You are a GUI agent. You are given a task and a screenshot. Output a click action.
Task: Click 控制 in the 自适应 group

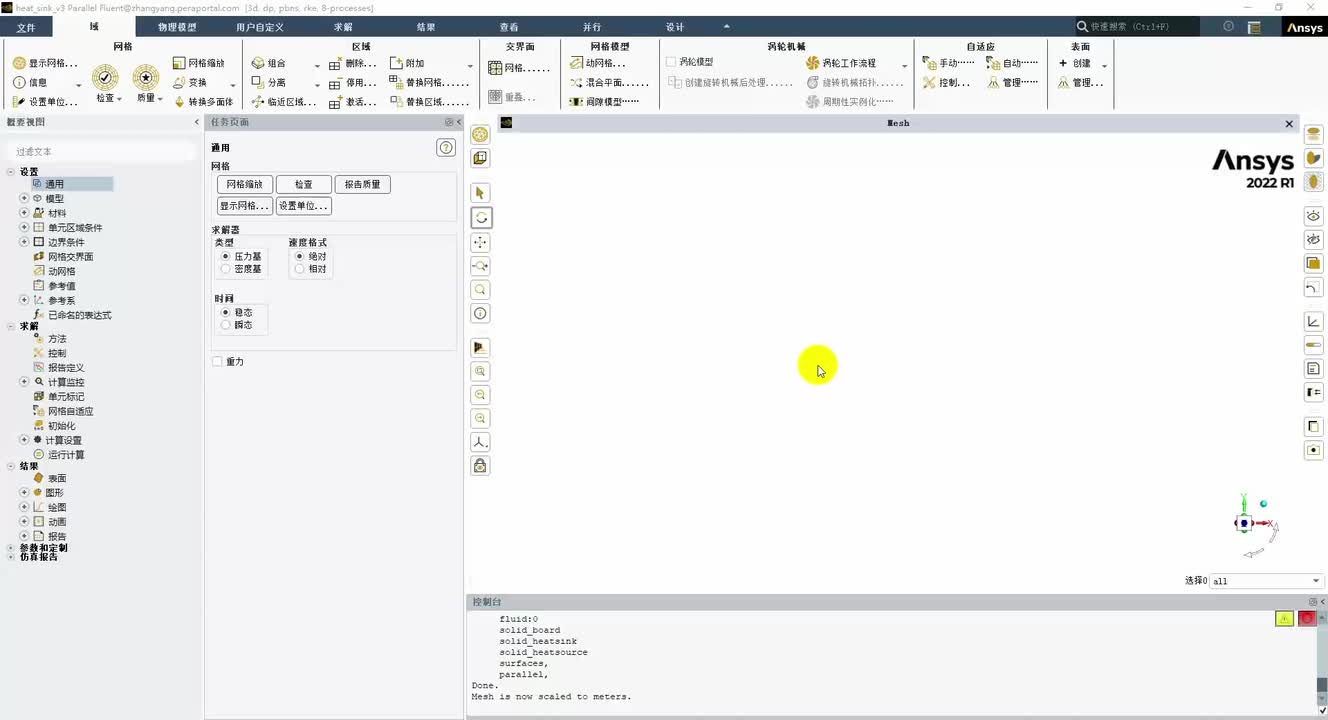coord(946,82)
